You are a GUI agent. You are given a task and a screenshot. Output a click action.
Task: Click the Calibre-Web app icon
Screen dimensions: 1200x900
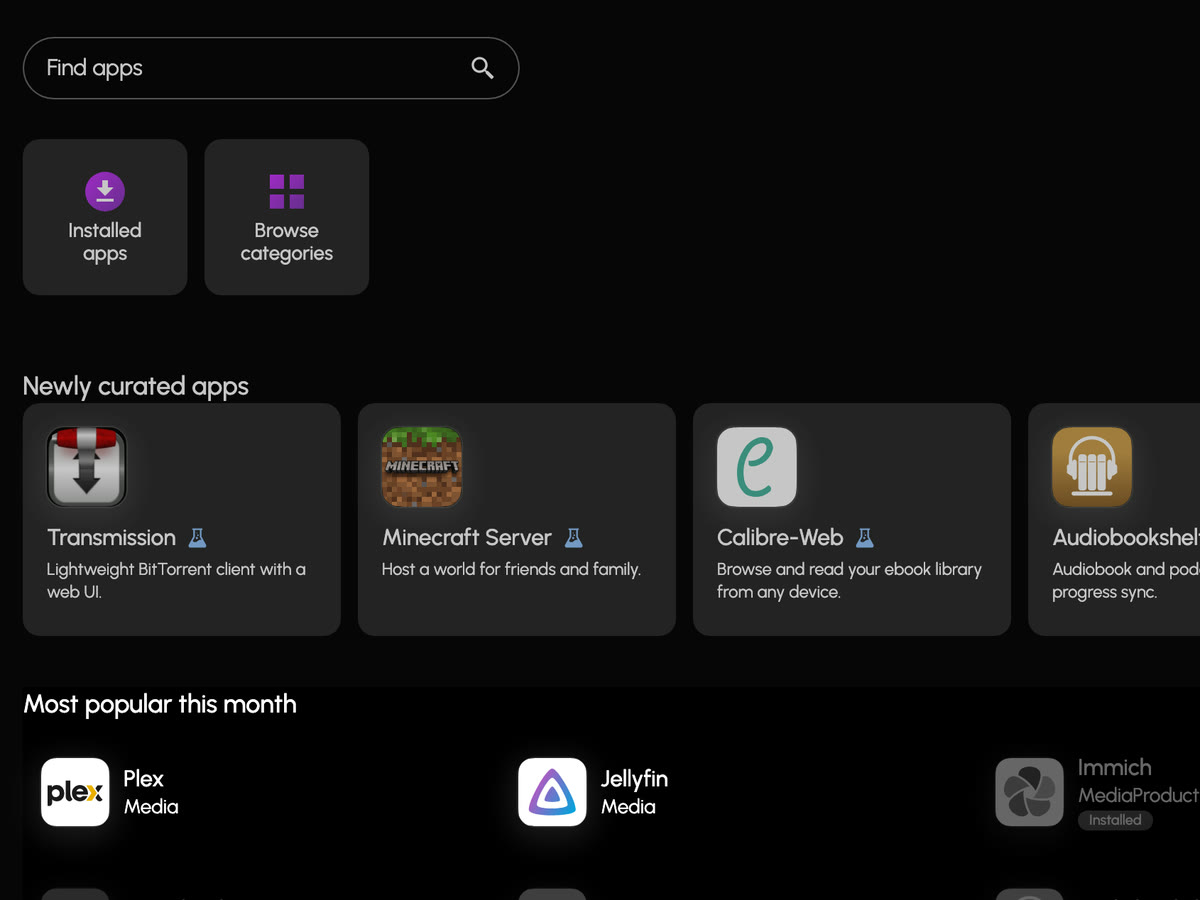(757, 467)
